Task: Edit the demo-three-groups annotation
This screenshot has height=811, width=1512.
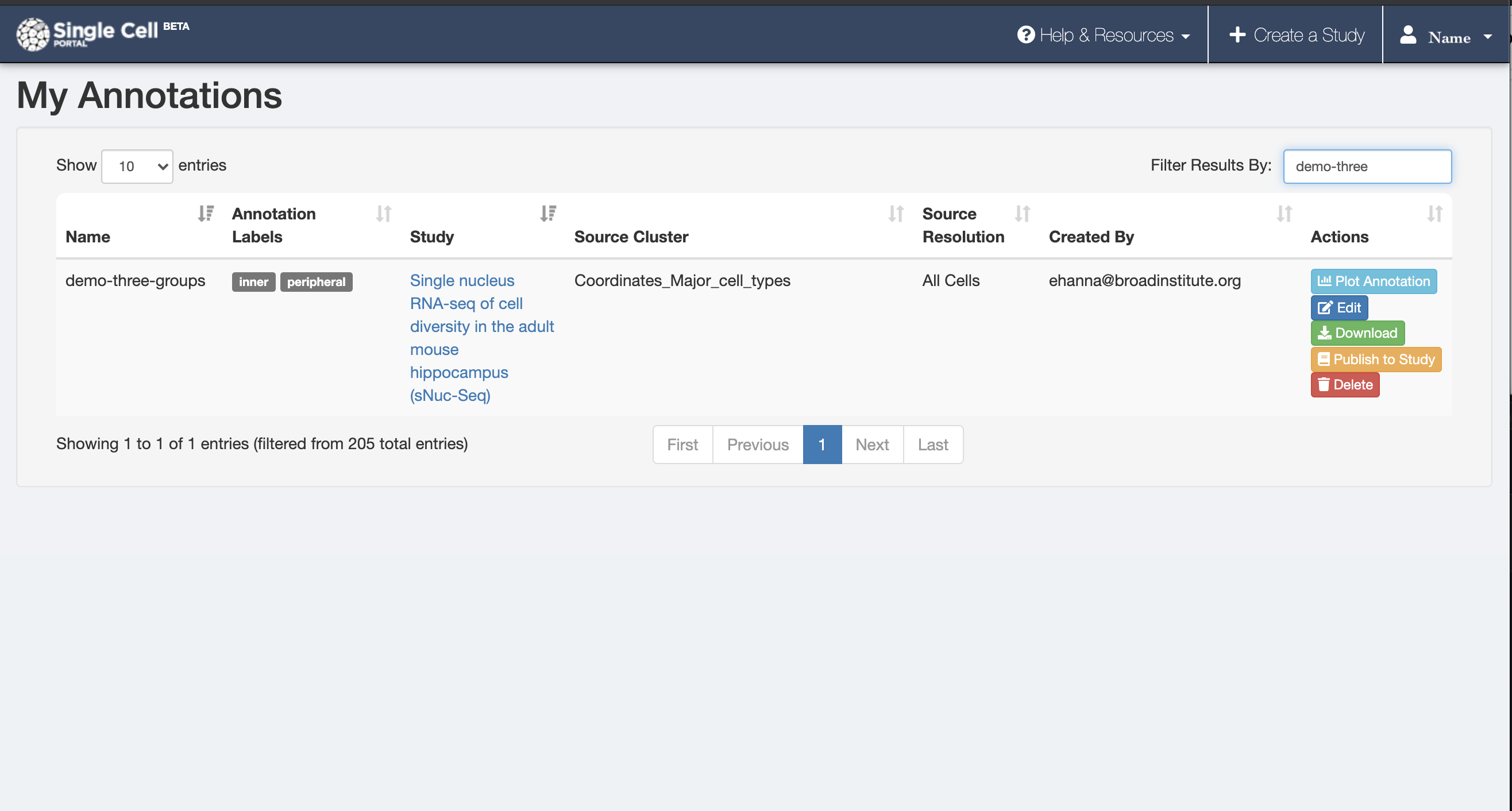Action: point(1339,307)
